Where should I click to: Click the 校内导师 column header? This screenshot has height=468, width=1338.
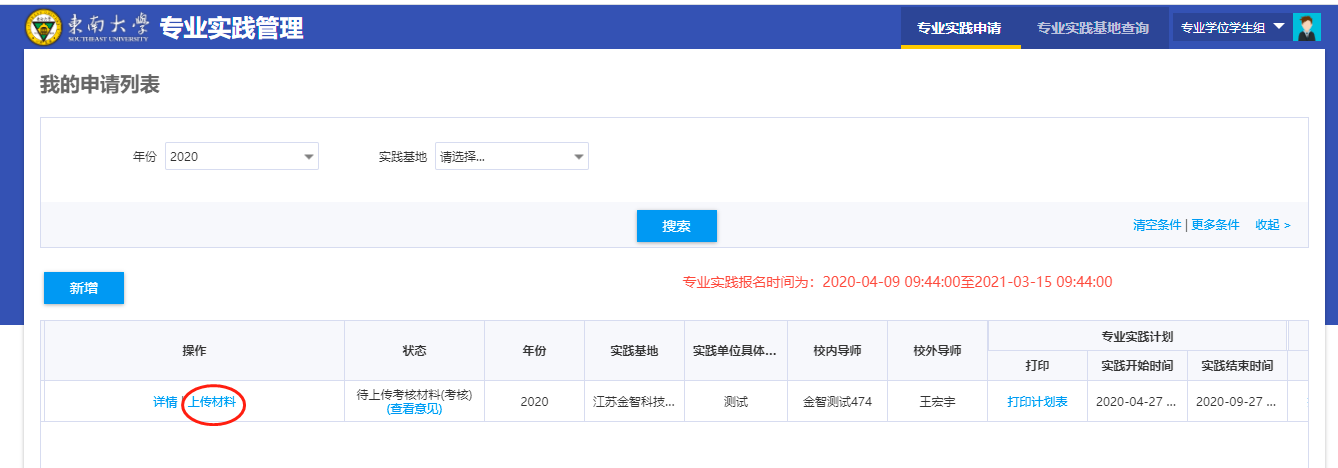[x=837, y=351]
